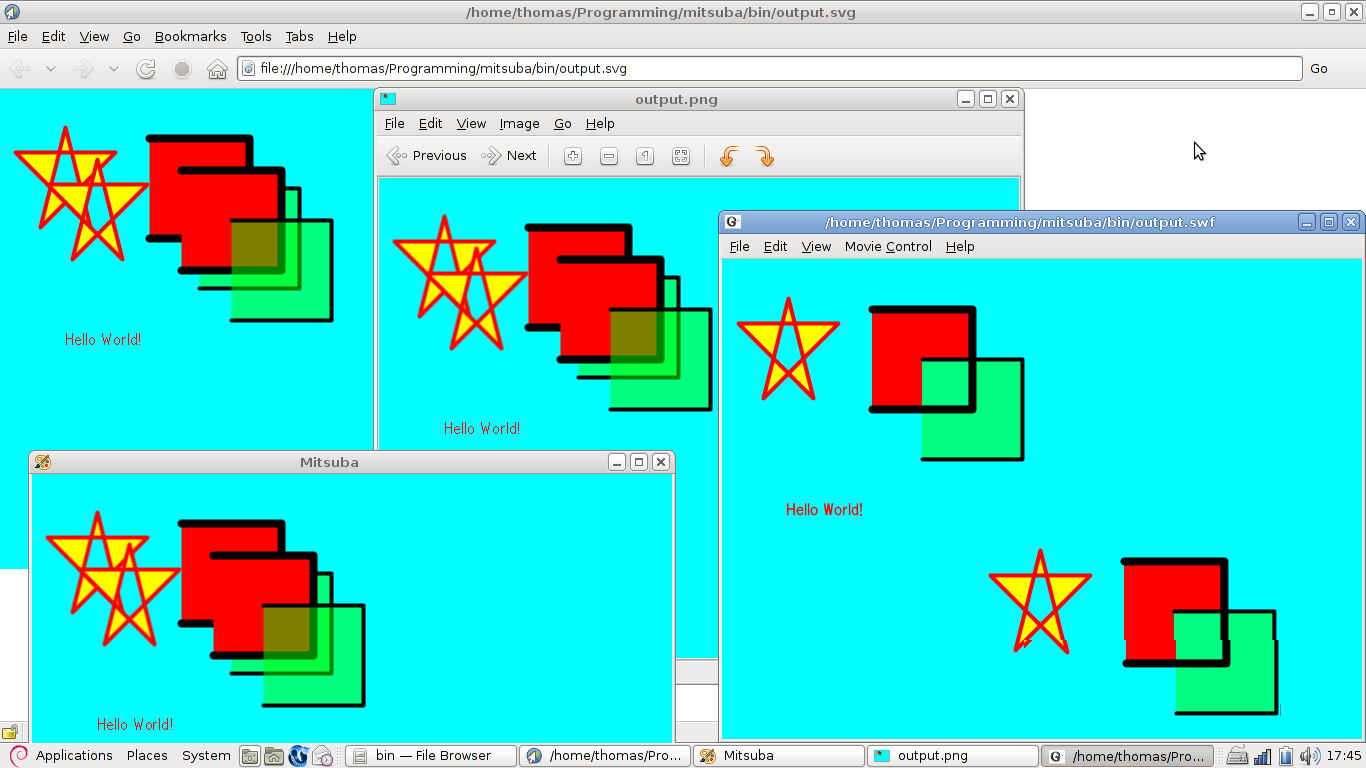1366x768 pixels.
Task: Open the volume control in the system tray
Action: point(1309,756)
